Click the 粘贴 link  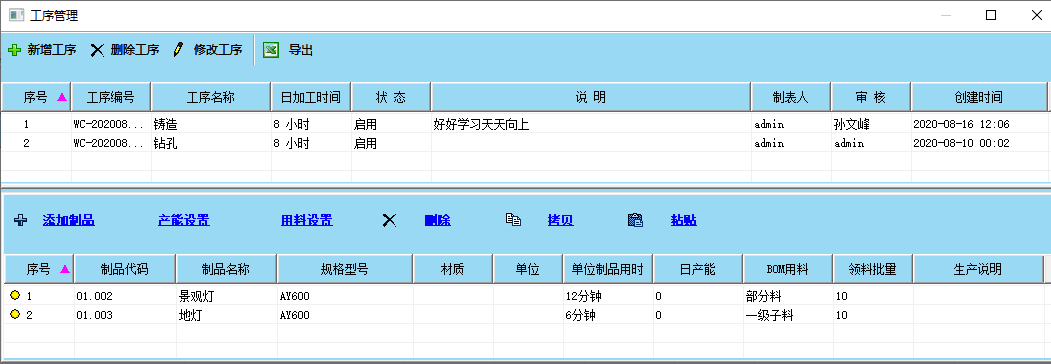coord(684,220)
